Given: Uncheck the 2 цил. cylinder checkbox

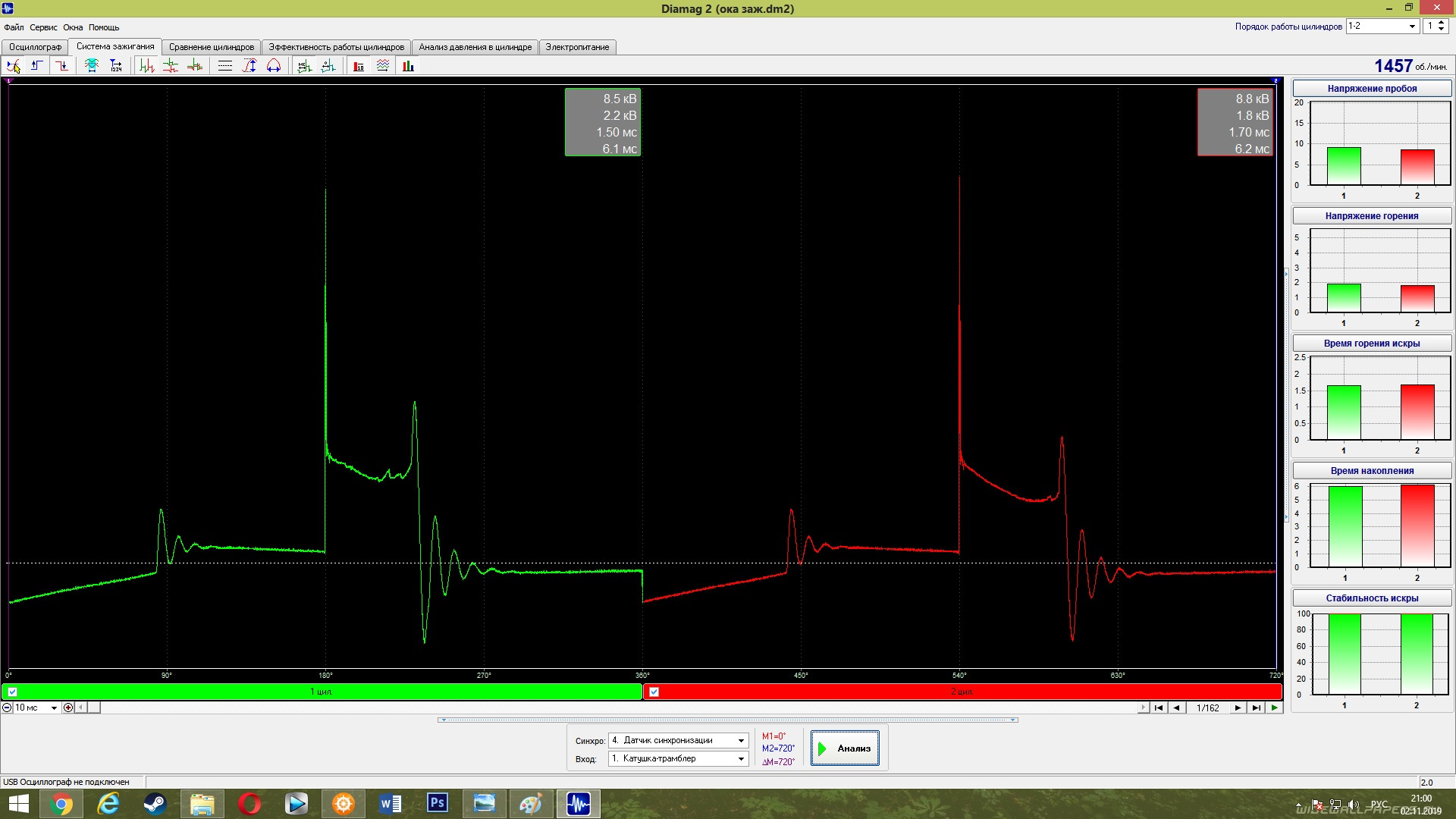Looking at the screenshot, I should [654, 692].
